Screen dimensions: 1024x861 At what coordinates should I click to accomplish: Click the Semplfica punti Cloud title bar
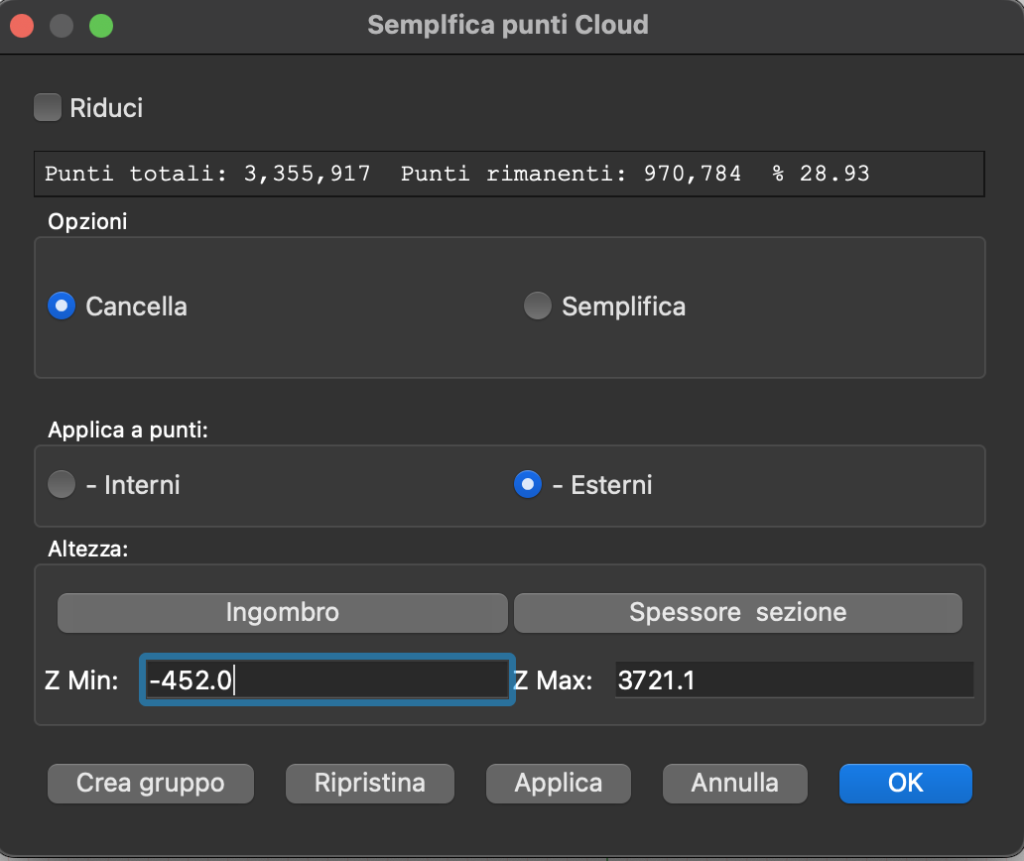[508, 25]
